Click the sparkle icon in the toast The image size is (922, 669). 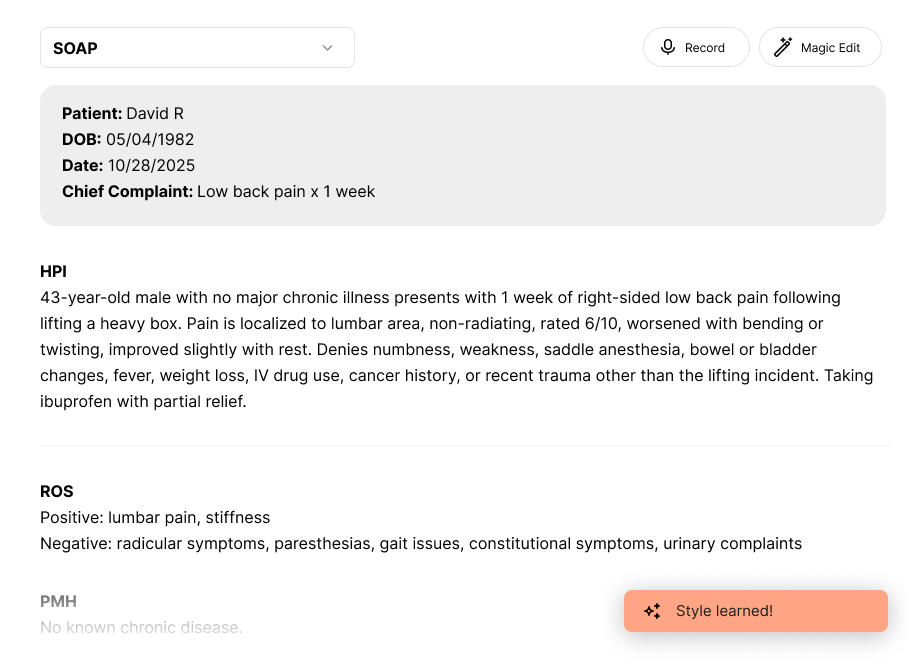[652, 611]
